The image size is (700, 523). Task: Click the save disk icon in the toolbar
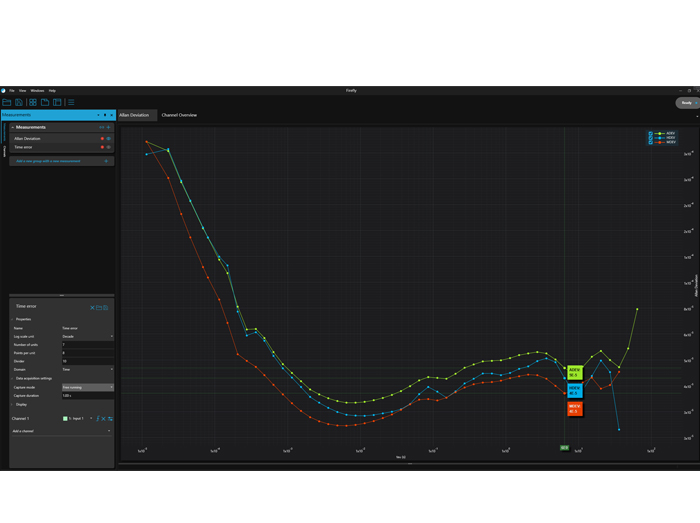tap(19, 102)
